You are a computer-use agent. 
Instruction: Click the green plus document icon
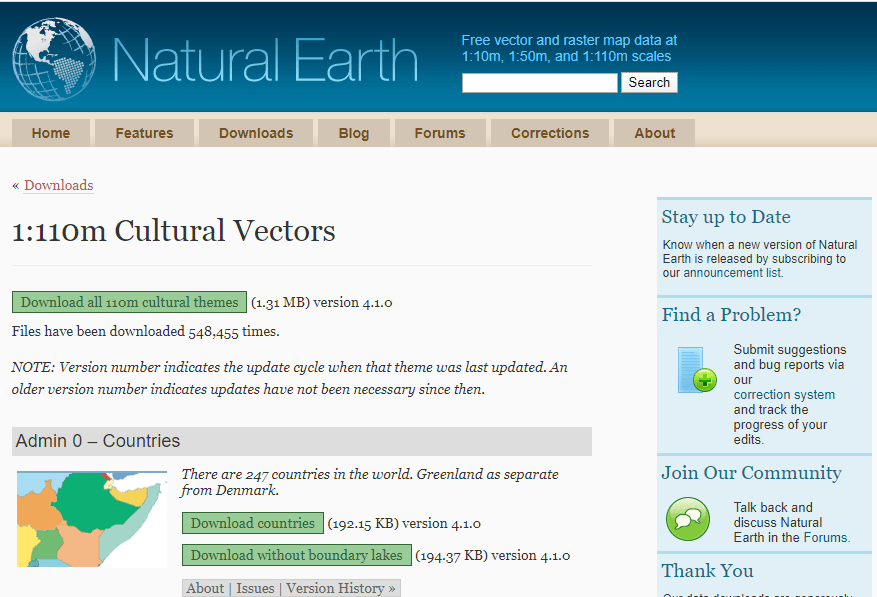[x=697, y=370]
